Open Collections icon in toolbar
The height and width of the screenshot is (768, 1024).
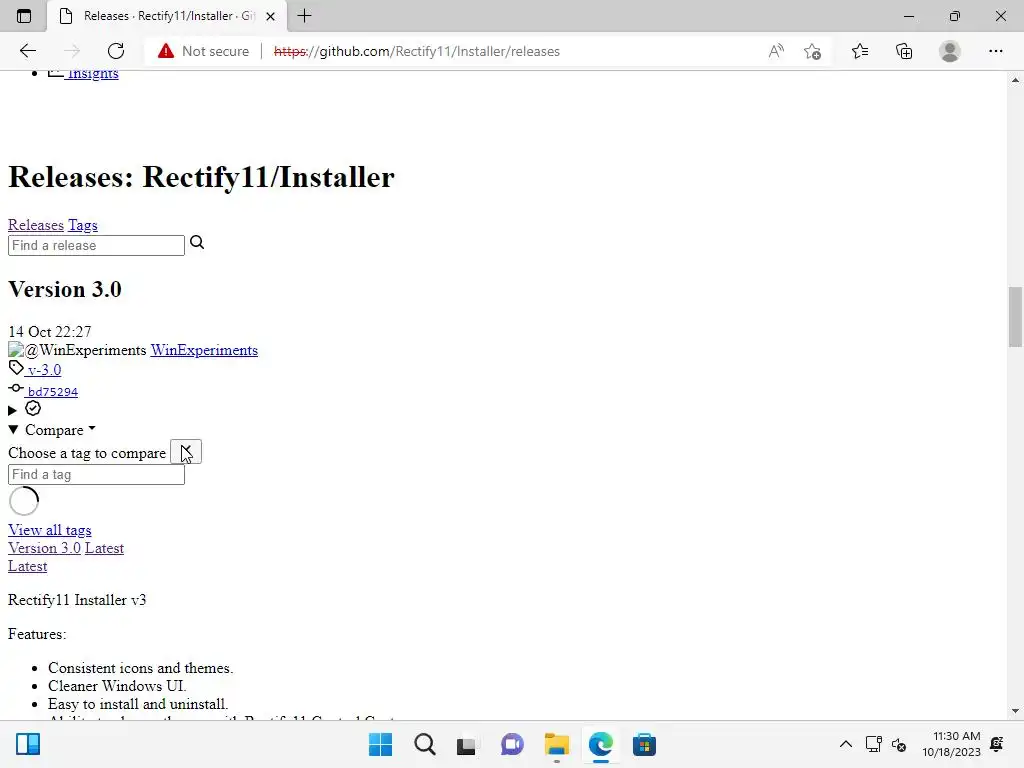[904, 51]
